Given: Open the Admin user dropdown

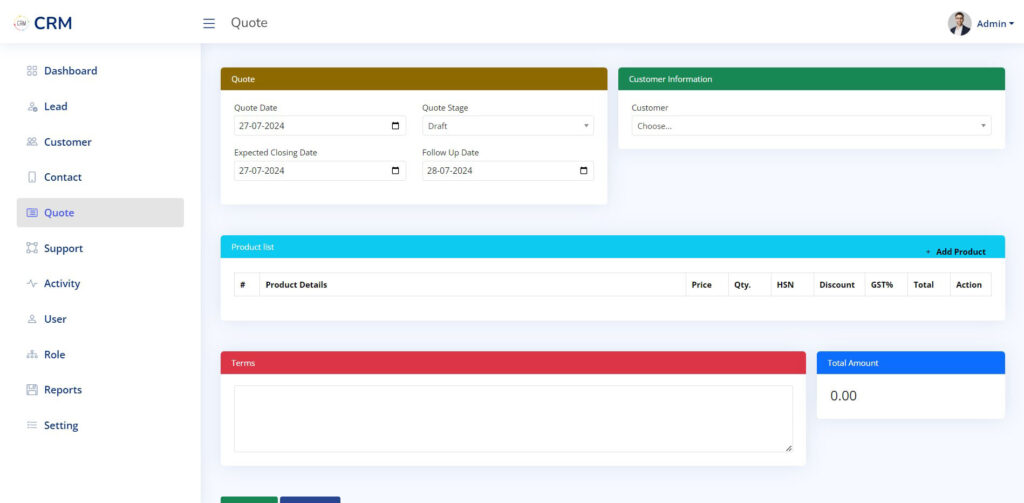Looking at the screenshot, I should point(995,24).
